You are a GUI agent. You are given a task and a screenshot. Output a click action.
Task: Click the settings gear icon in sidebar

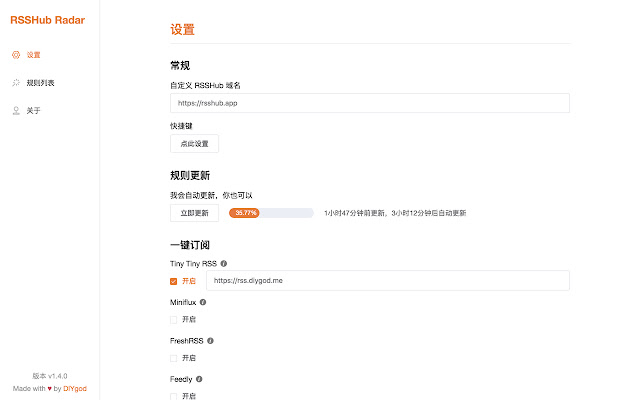coord(15,55)
